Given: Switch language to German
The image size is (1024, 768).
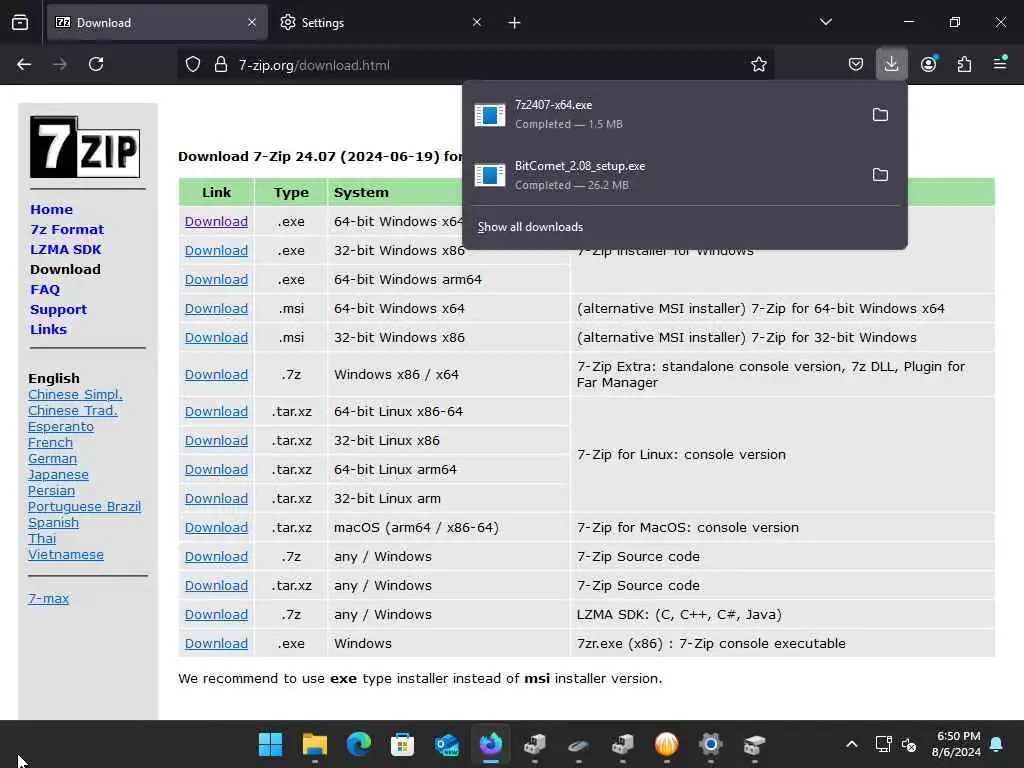Looking at the screenshot, I should coord(52,458).
